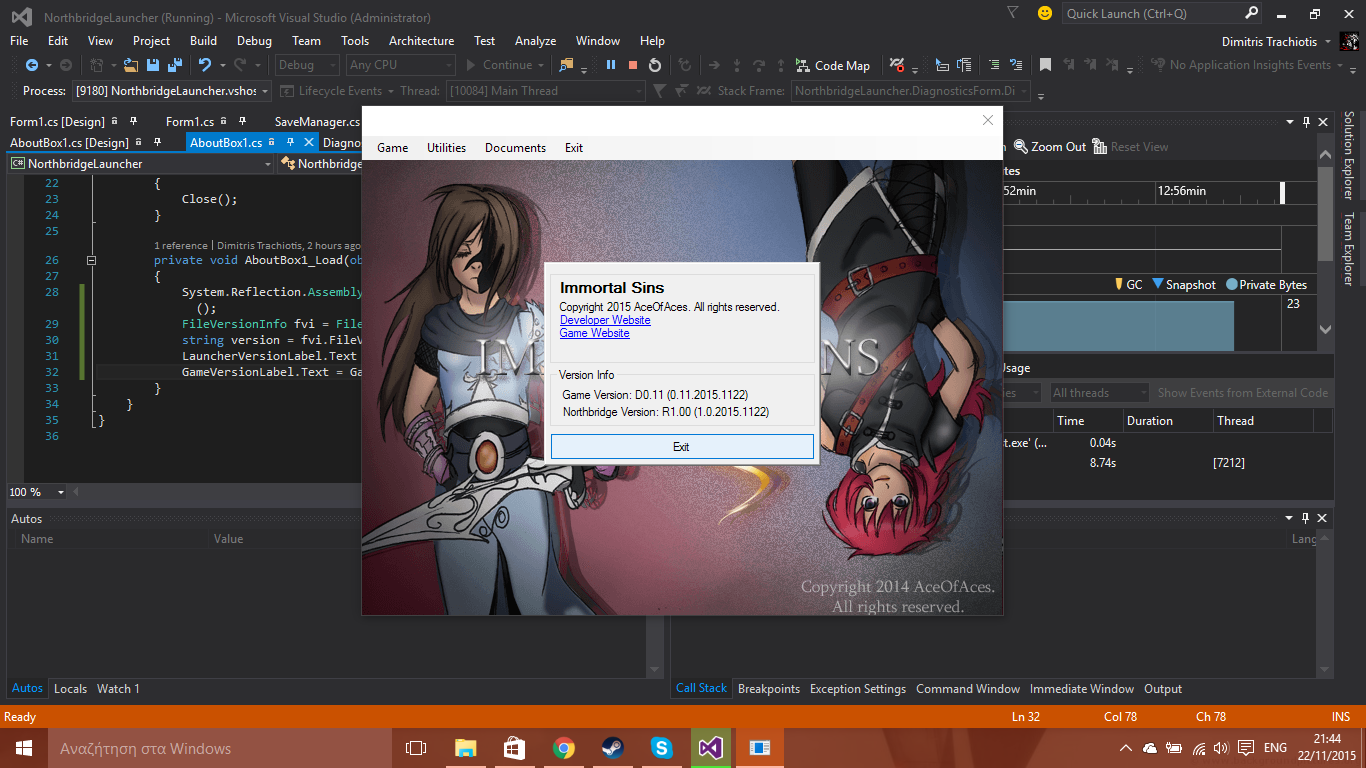Open the Utilities menu in launcher window

coord(446,148)
